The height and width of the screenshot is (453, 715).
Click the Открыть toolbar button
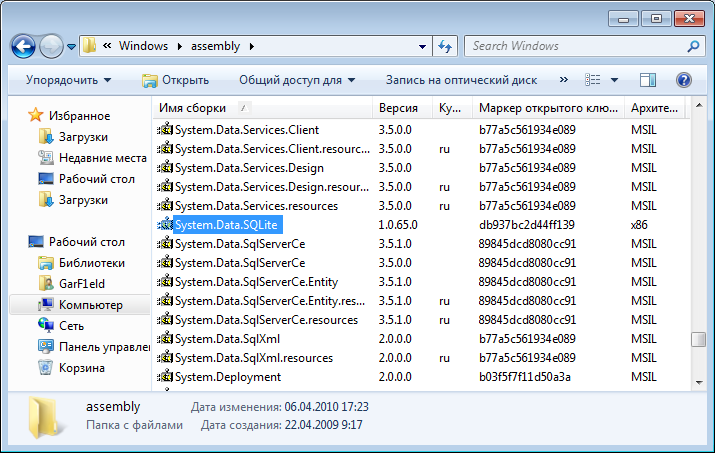pos(176,80)
